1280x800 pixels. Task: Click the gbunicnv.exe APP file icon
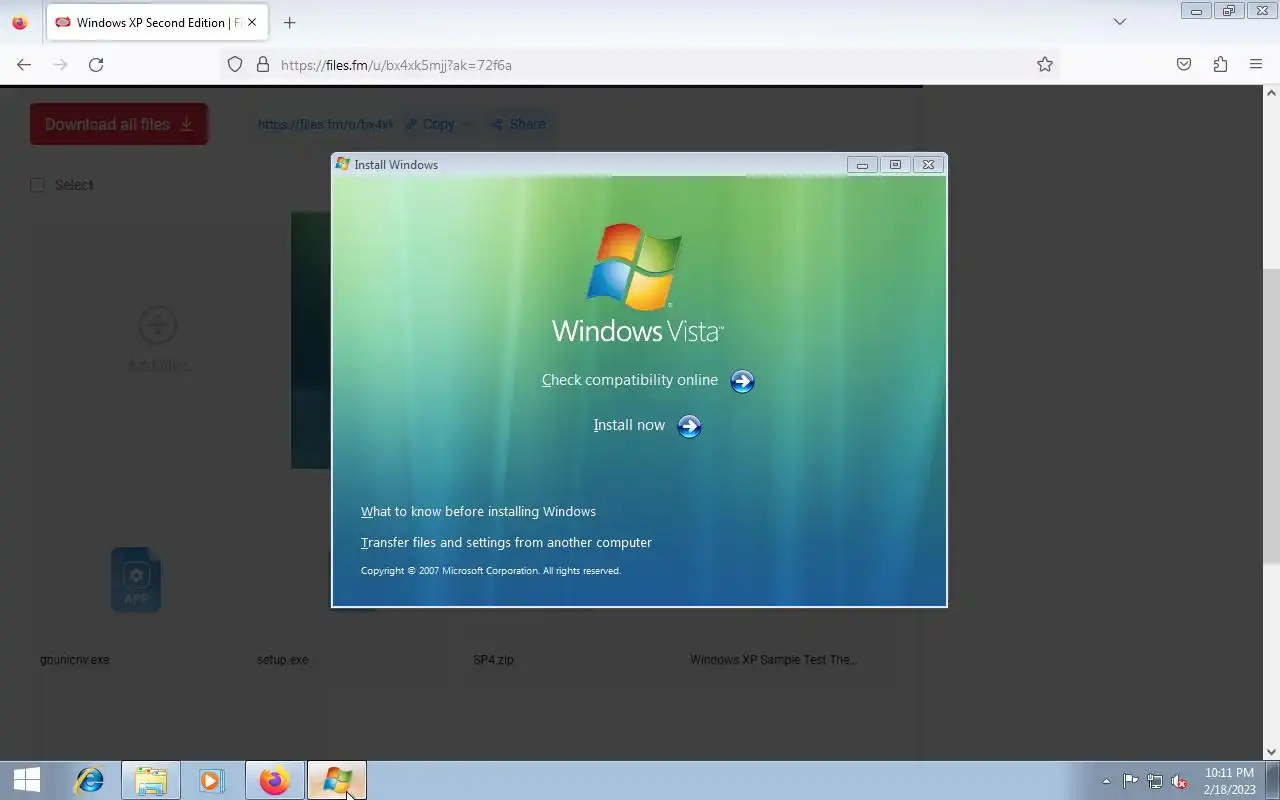pyautogui.click(x=136, y=579)
